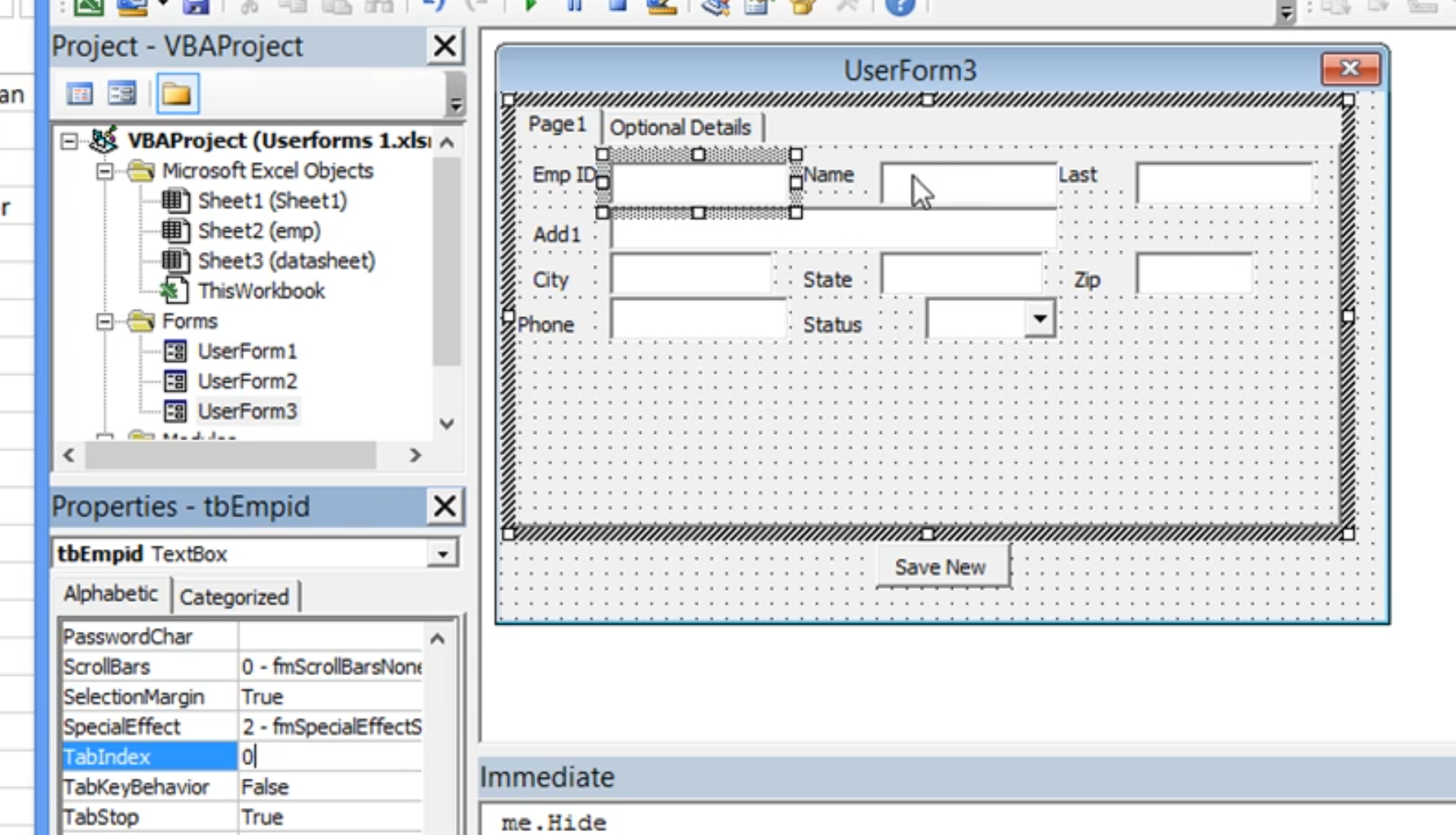The image size is (1456, 835).
Task: Select the VBAProject (Userforms 1.xls) node
Action: (279, 141)
